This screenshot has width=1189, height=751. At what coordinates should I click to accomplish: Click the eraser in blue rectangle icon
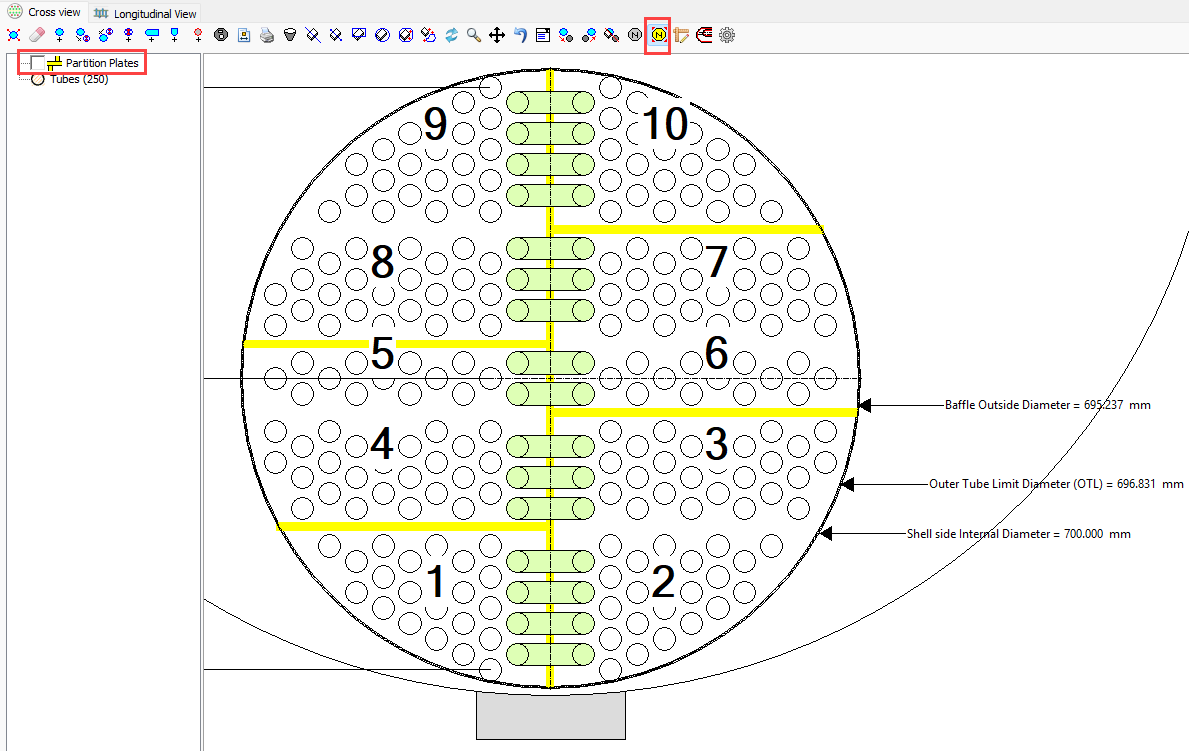359,35
